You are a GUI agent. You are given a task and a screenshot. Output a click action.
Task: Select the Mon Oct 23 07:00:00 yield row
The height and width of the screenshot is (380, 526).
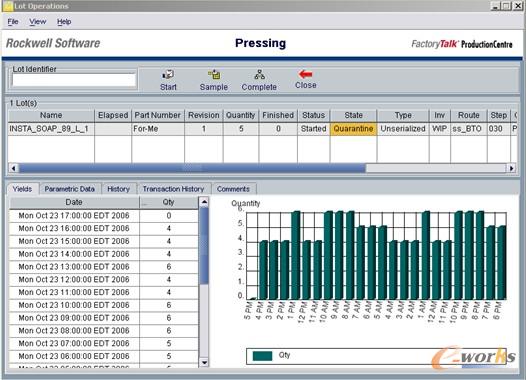point(104,343)
